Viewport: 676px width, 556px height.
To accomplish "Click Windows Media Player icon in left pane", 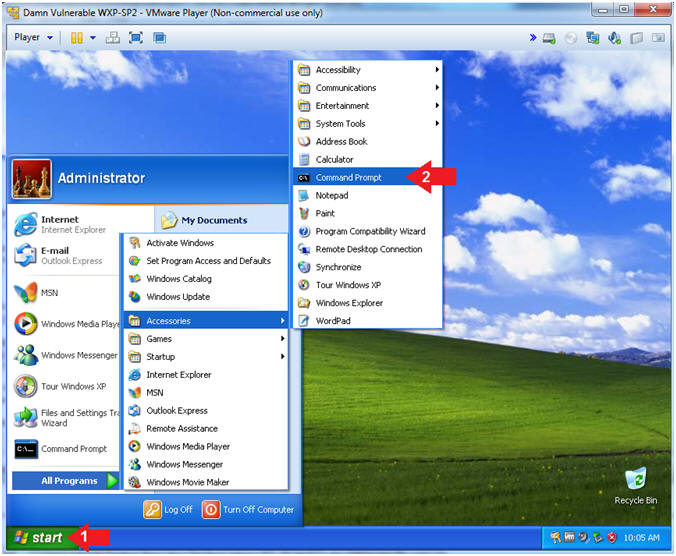I will (25, 324).
